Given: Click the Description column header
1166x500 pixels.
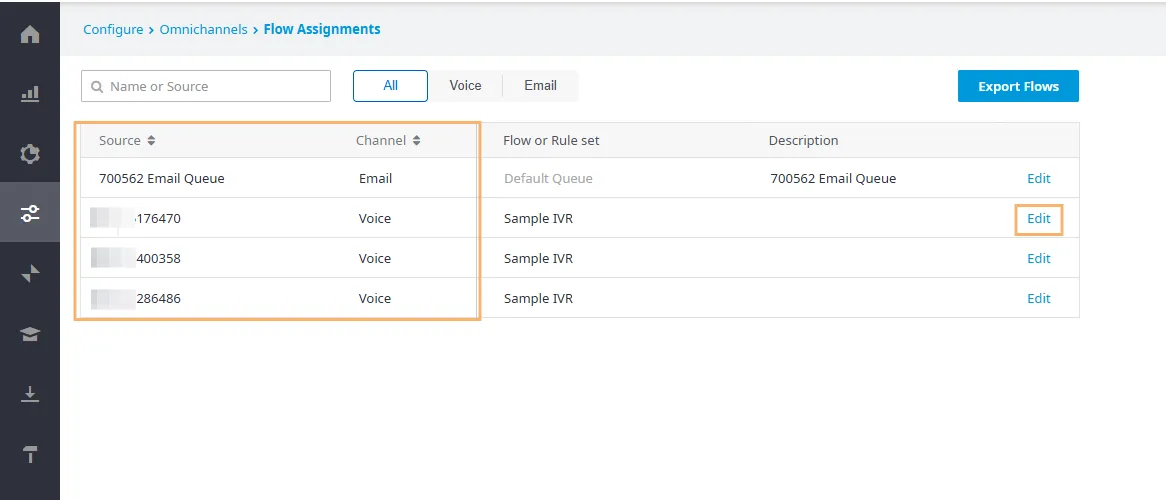Looking at the screenshot, I should [803, 141].
